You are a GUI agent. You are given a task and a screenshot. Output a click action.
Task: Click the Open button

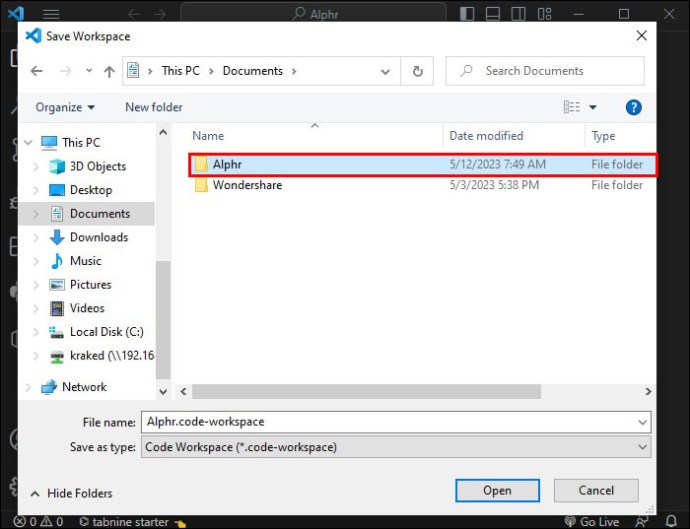[497, 490]
